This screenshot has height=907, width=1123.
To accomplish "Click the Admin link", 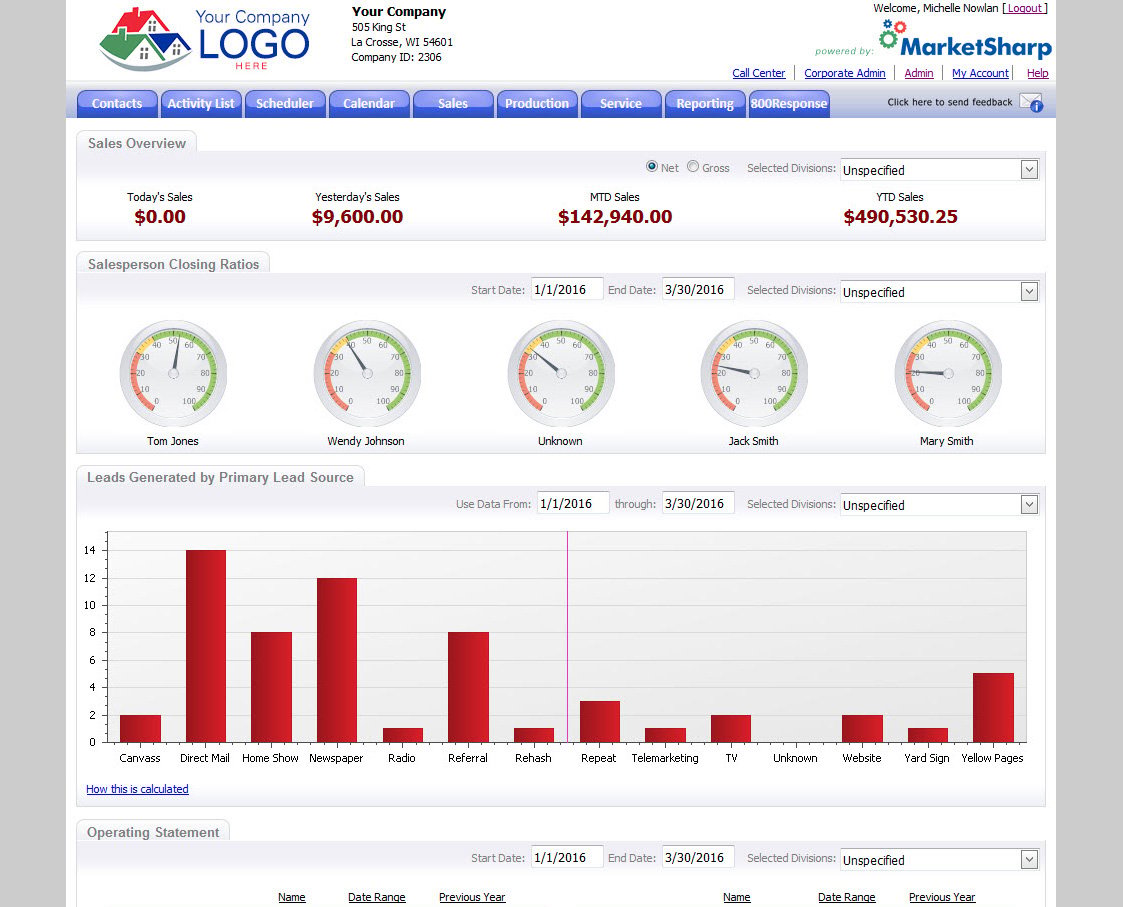I will pyautogui.click(x=919, y=73).
